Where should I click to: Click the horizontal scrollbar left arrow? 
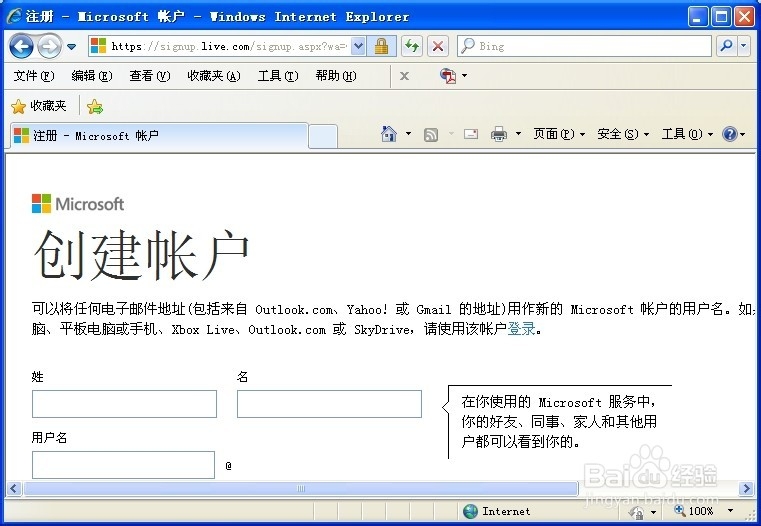[14, 488]
